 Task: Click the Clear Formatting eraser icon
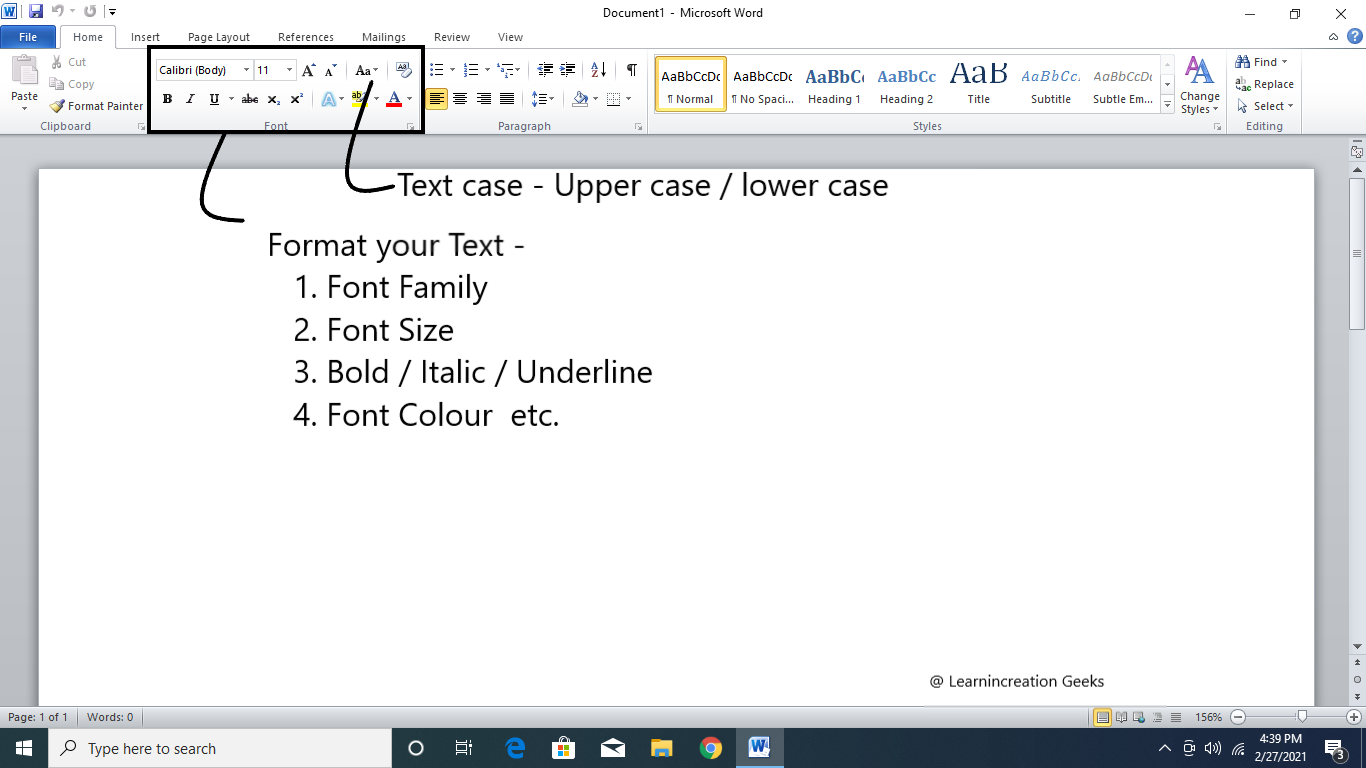point(403,70)
